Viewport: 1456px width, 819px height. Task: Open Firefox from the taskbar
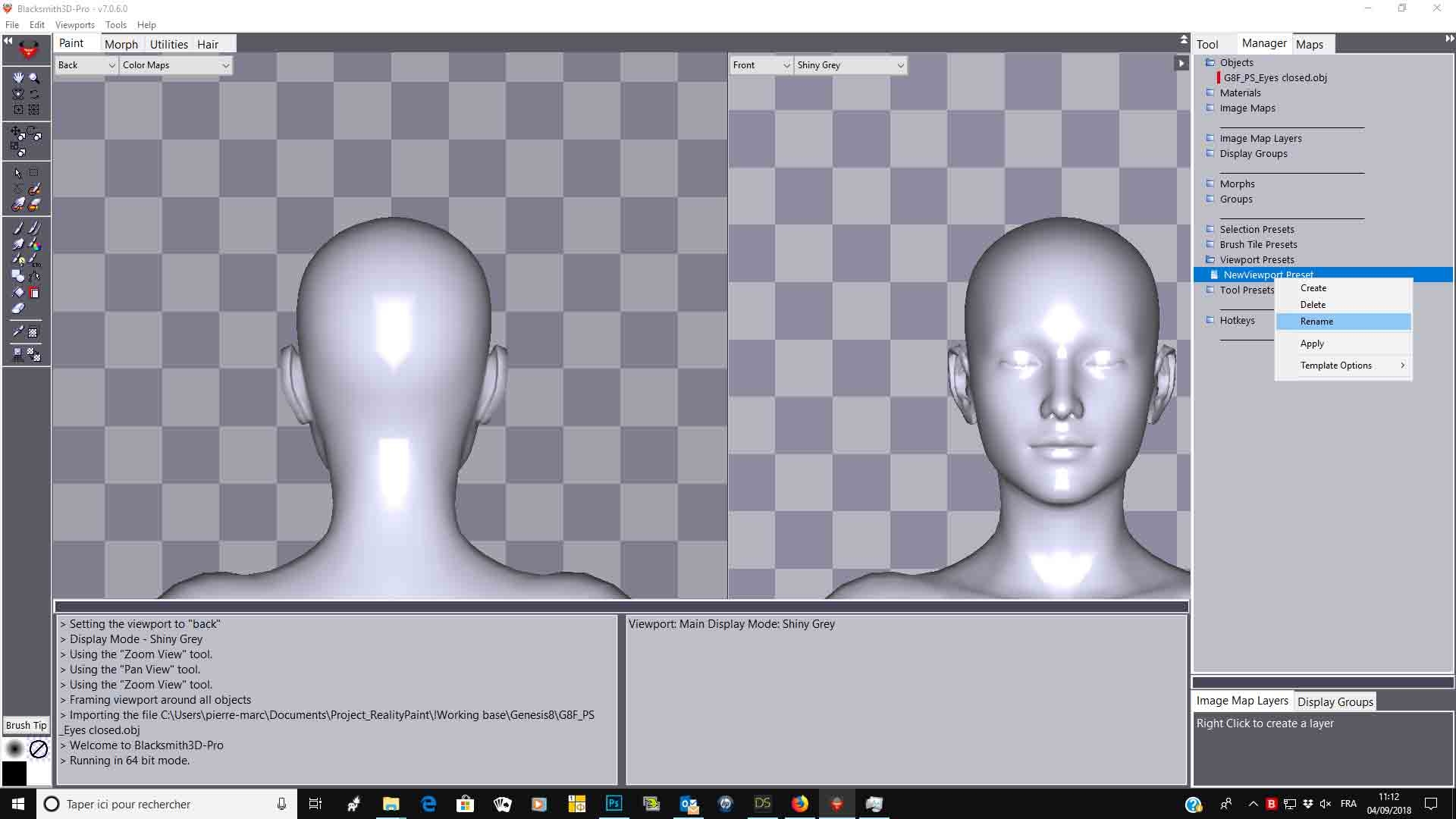pos(799,804)
